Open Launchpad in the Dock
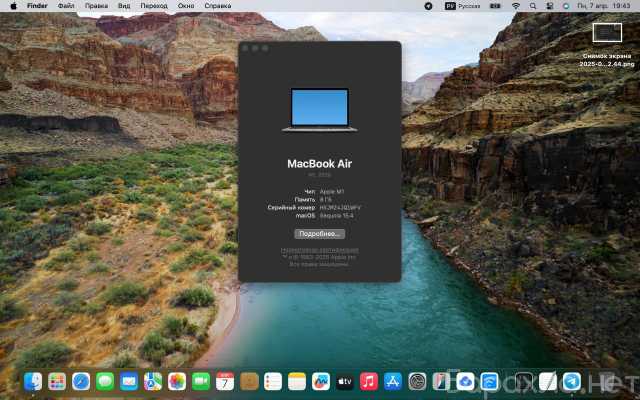This screenshot has height=400, width=640. click(x=57, y=382)
